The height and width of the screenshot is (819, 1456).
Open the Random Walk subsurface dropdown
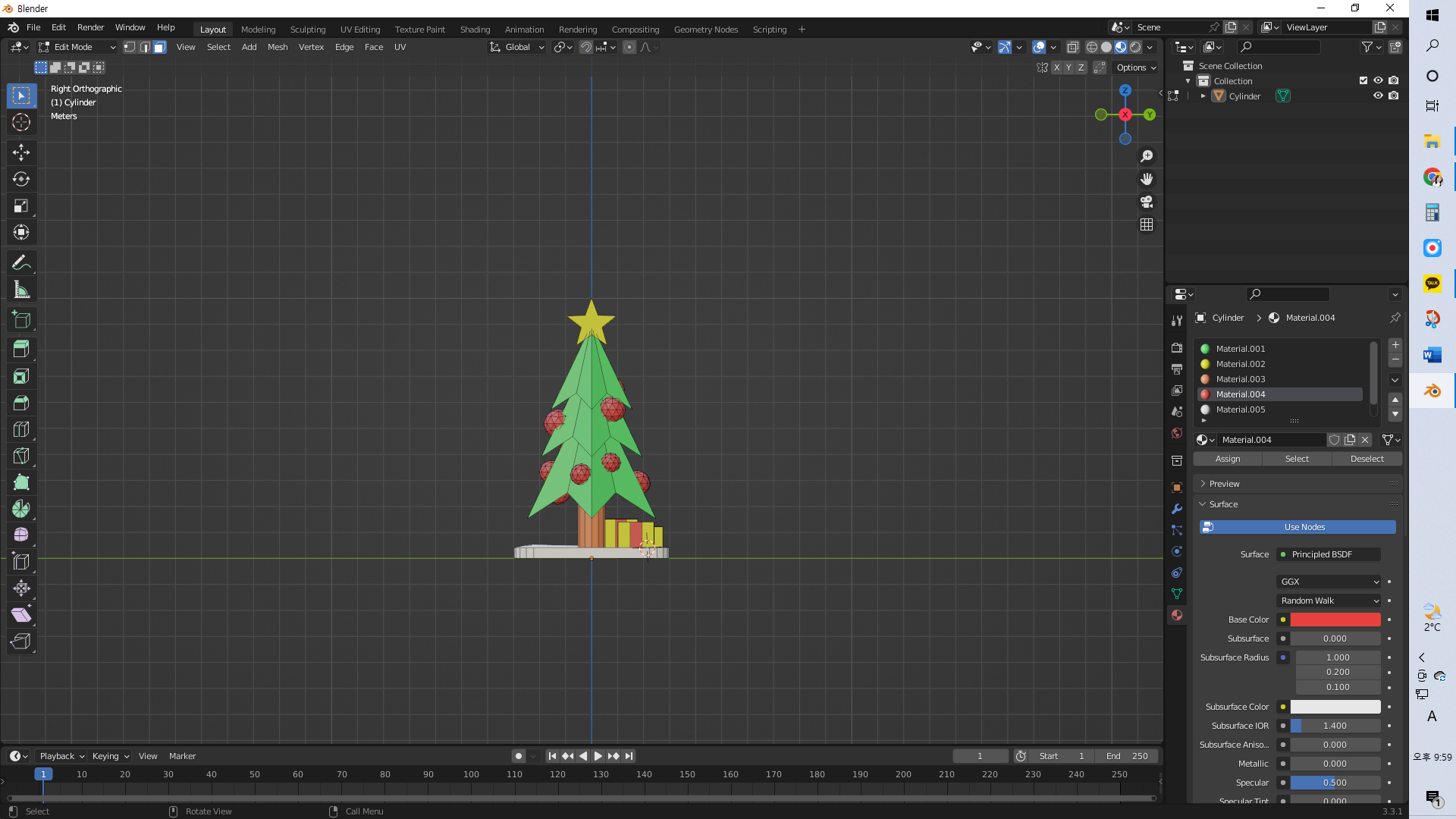[x=1329, y=601]
